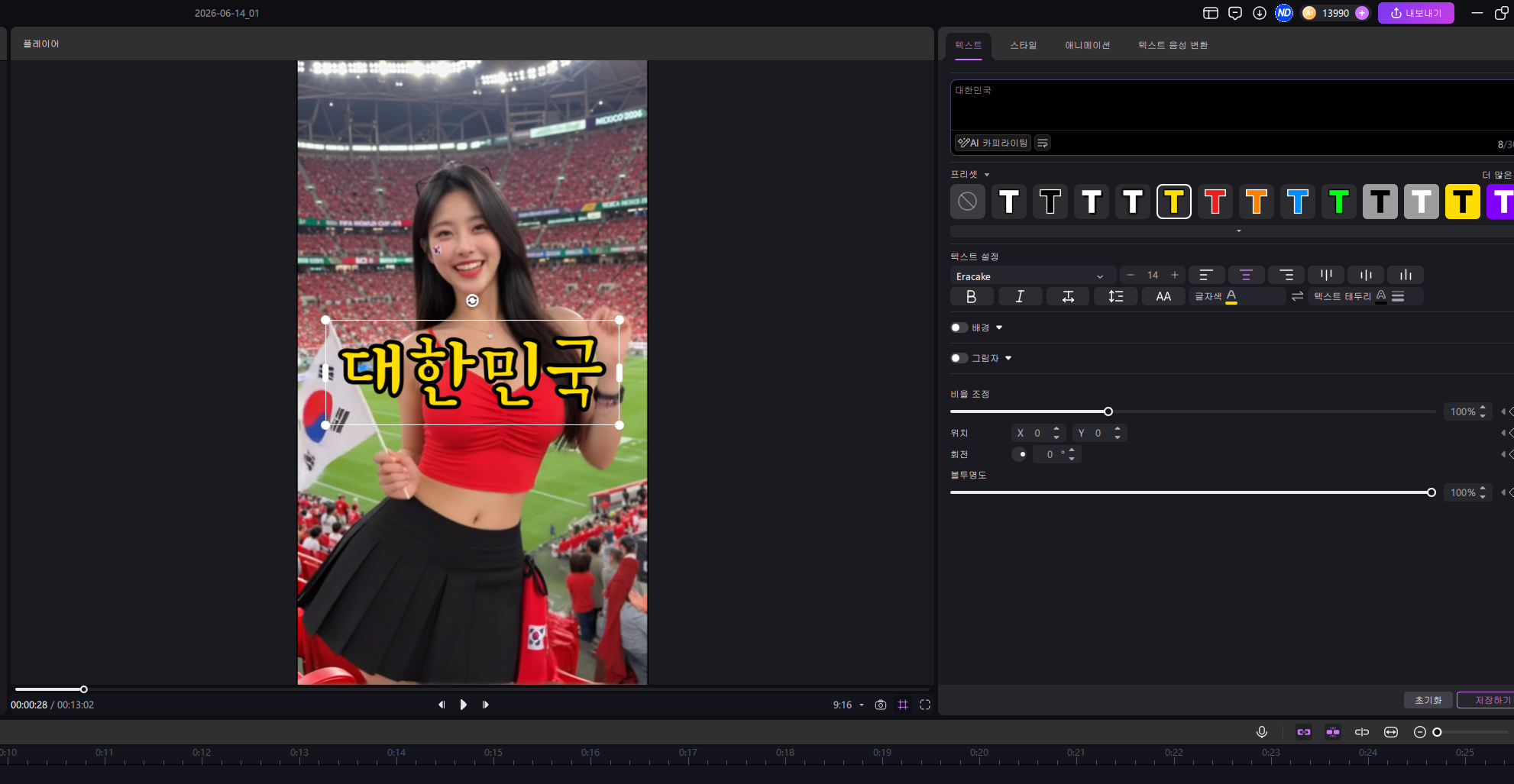Select the blue T text preset
1514x784 pixels.
1298,202
